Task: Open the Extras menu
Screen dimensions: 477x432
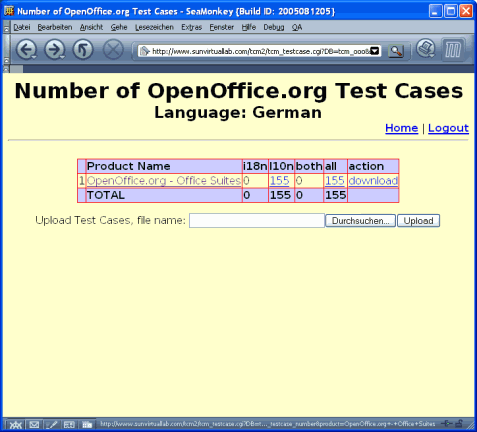Action: point(191,27)
